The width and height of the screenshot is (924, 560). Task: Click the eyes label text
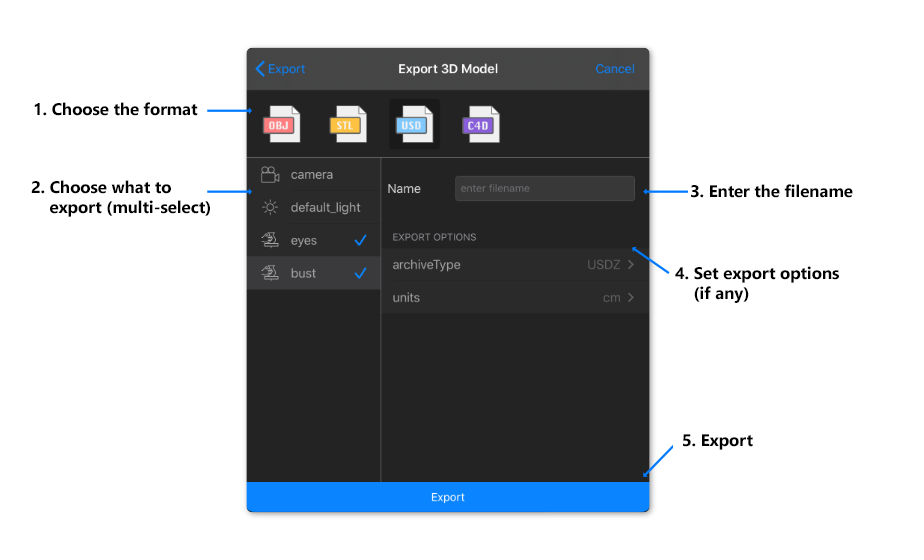(303, 241)
